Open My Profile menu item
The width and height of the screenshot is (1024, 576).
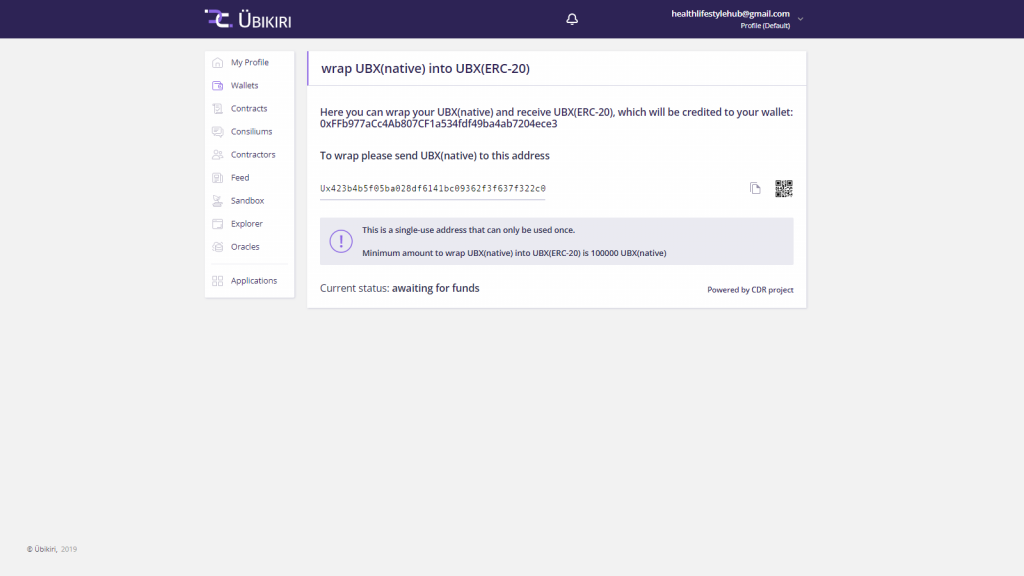click(249, 63)
